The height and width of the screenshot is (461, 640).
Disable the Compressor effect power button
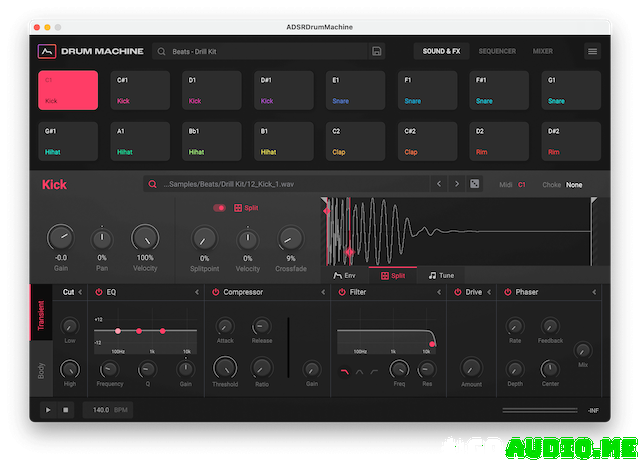coord(215,292)
